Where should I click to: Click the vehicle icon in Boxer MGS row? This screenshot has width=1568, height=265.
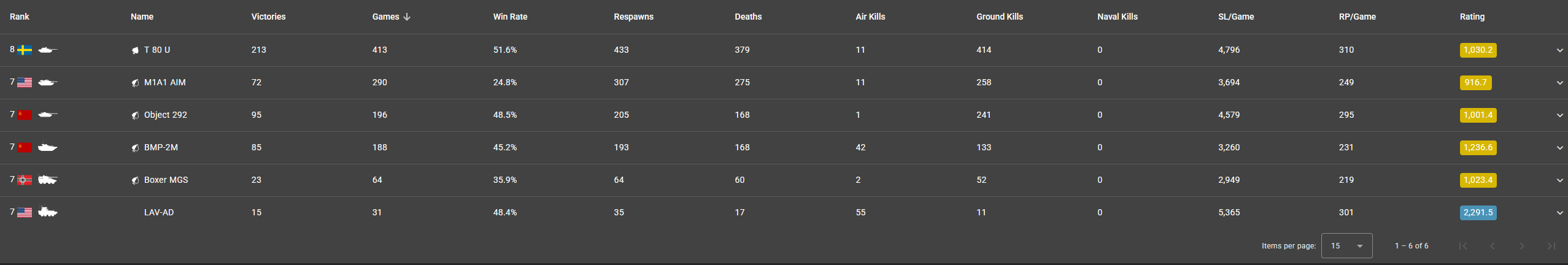tap(47, 180)
